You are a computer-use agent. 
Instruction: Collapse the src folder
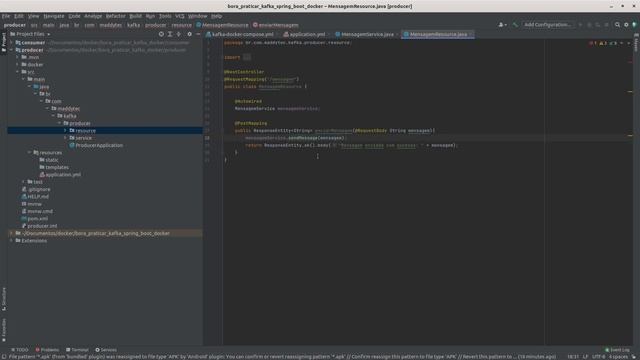pyautogui.click(x=17, y=72)
